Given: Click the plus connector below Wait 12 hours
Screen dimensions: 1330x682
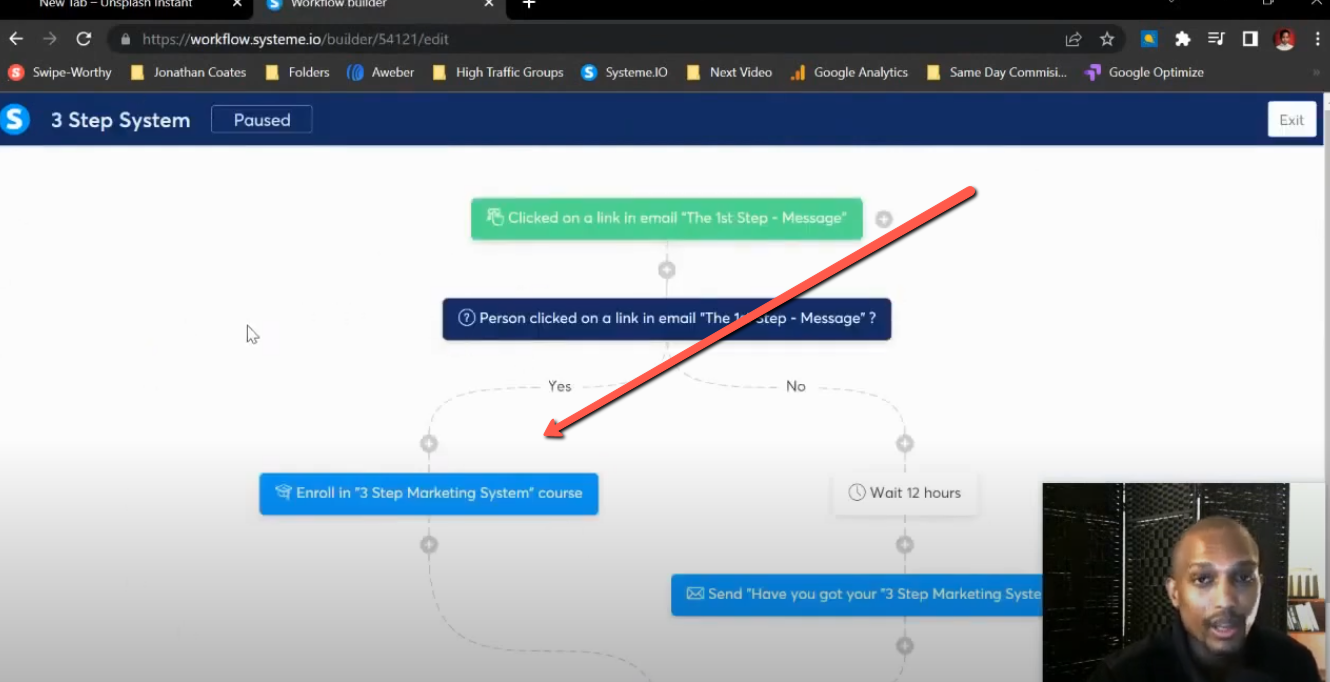Looking at the screenshot, I should (x=904, y=544).
